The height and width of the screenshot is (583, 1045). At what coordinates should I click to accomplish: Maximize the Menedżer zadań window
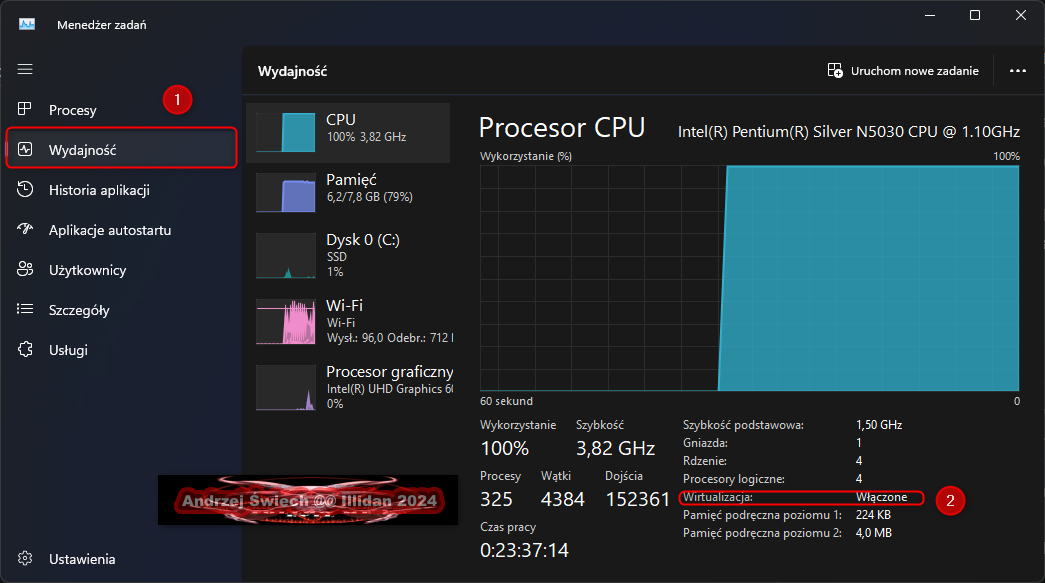pos(974,15)
